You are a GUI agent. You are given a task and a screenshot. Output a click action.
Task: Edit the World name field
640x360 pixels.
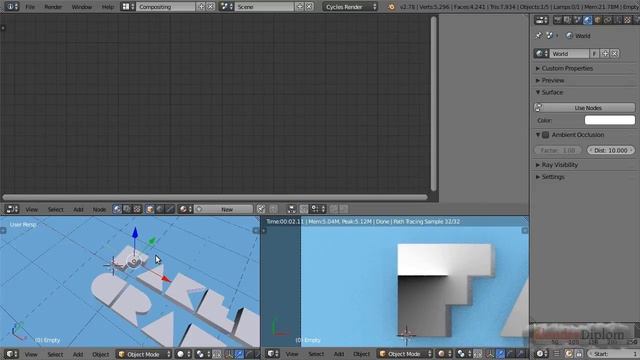point(569,53)
